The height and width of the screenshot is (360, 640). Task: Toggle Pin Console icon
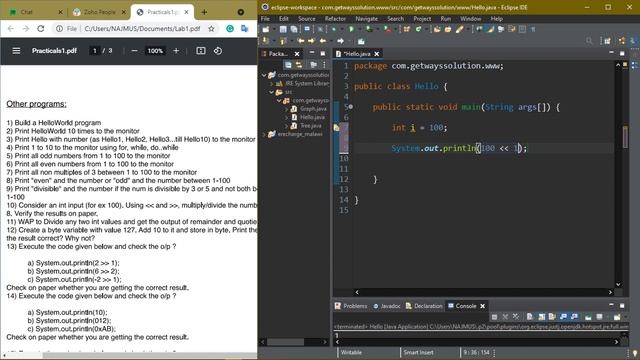(588, 317)
